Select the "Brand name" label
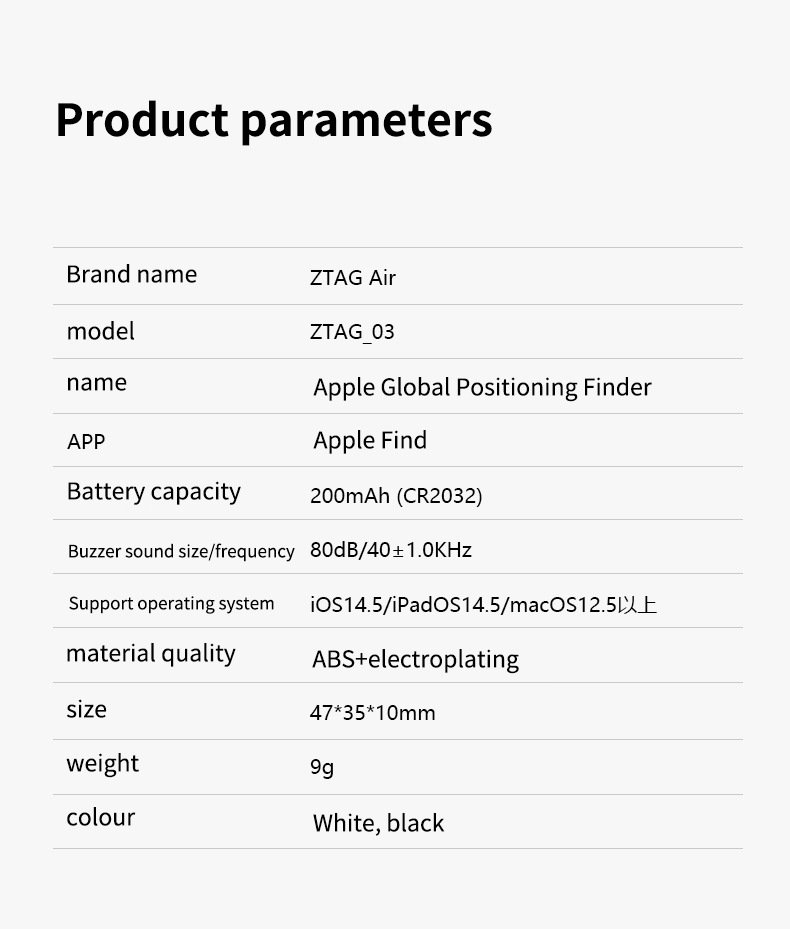Viewport: 790px width, 929px height. tap(131, 275)
